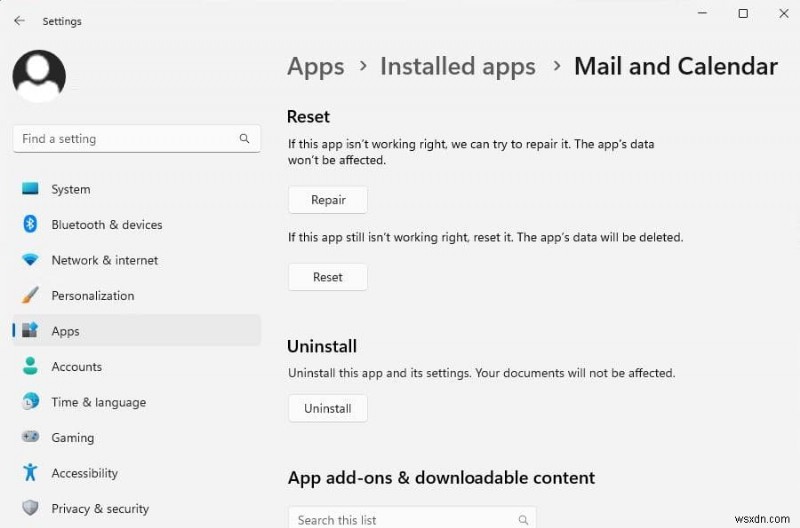Click the Reset button
This screenshot has height=528, width=800.
tap(328, 277)
